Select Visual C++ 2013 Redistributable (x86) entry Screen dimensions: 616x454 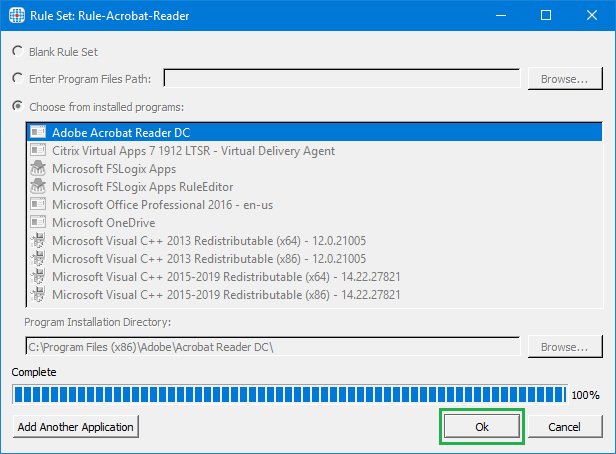(315, 259)
